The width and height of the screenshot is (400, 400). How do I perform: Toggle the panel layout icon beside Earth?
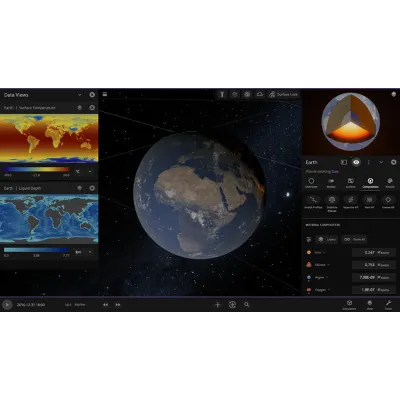click(x=344, y=162)
